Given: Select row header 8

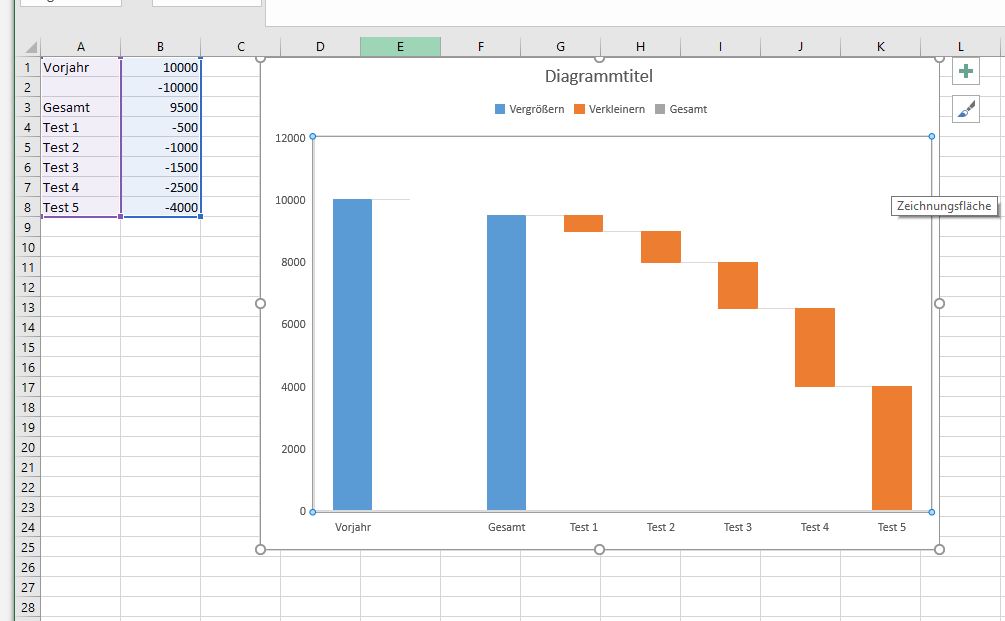Looking at the screenshot, I should [x=27, y=207].
